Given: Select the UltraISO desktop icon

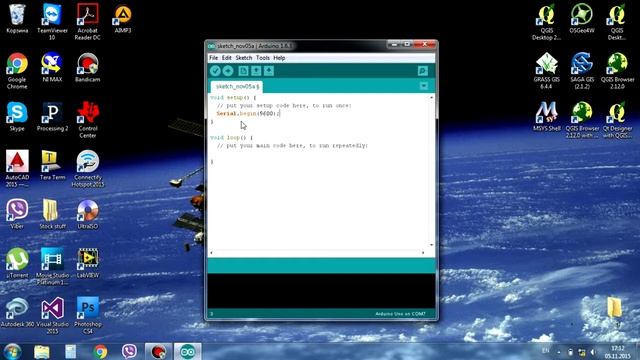Looking at the screenshot, I should tap(87, 214).
